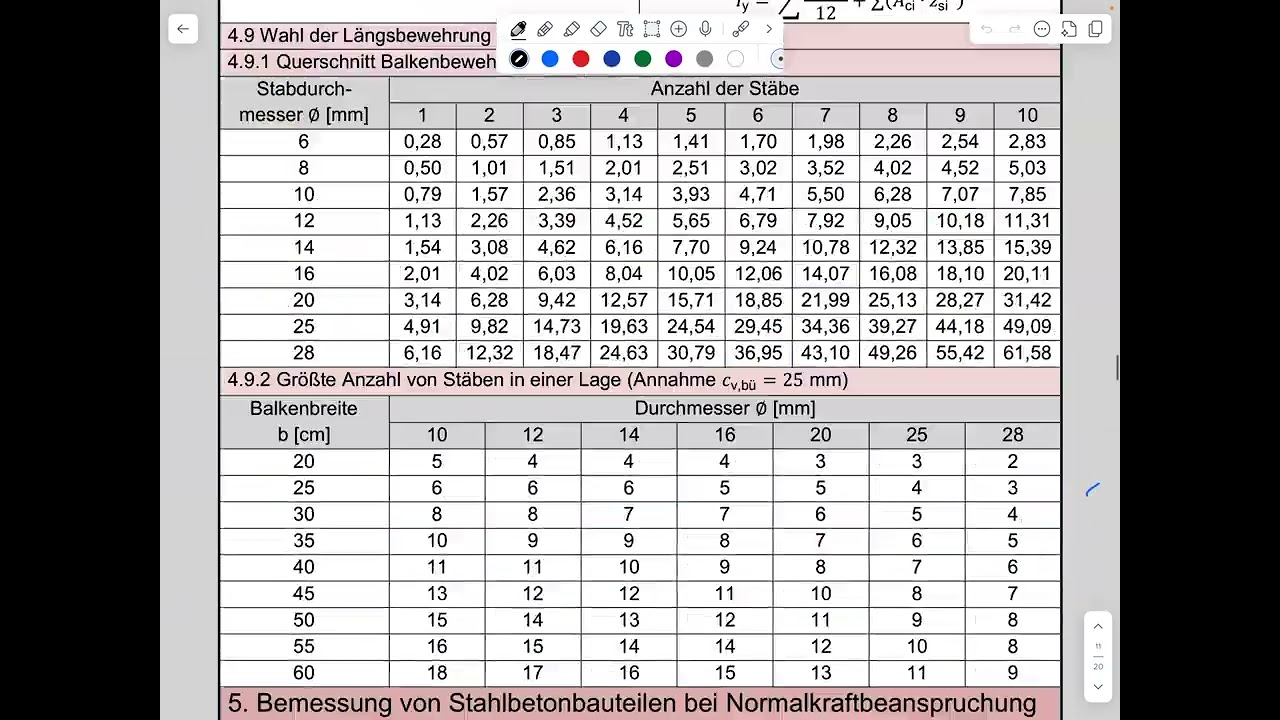
Task: Select the highlighter marker tool
Action: click(572, 29)
